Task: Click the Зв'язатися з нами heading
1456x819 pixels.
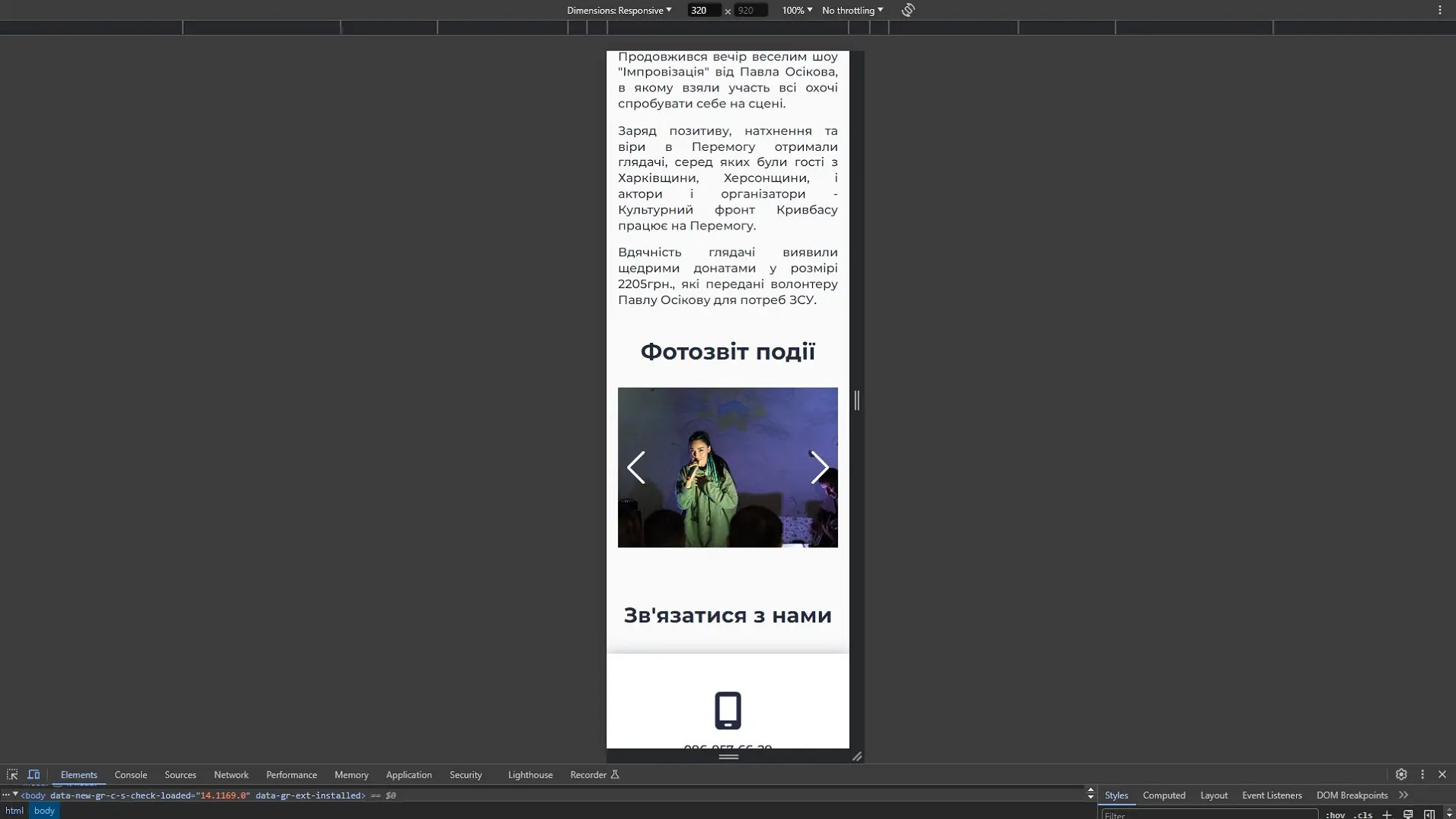Action: click(x=728, y=615)
